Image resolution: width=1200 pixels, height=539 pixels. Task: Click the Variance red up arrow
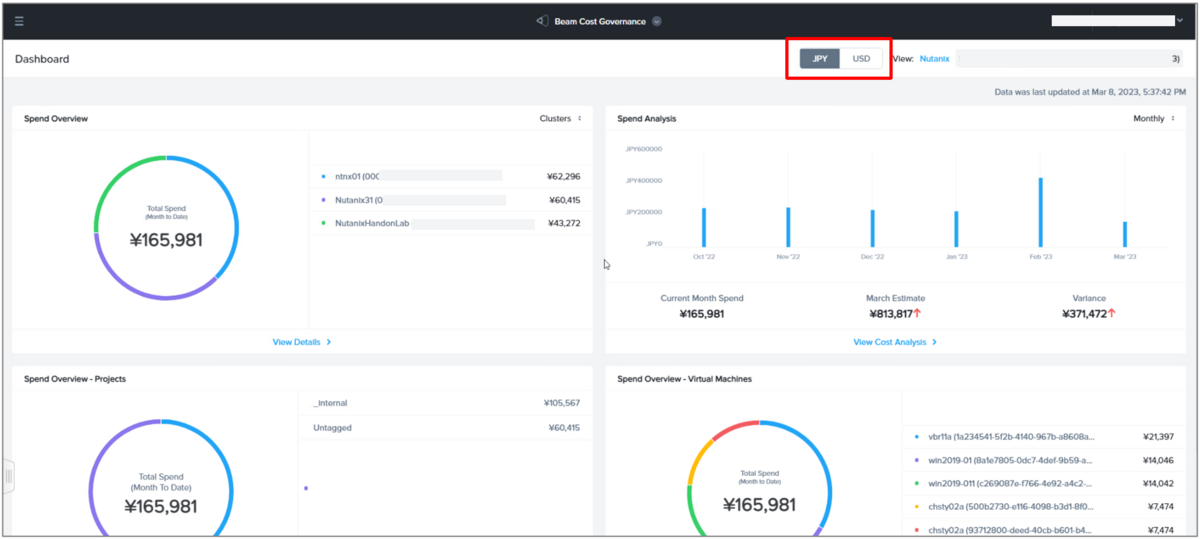click(x=1112, y=314)
